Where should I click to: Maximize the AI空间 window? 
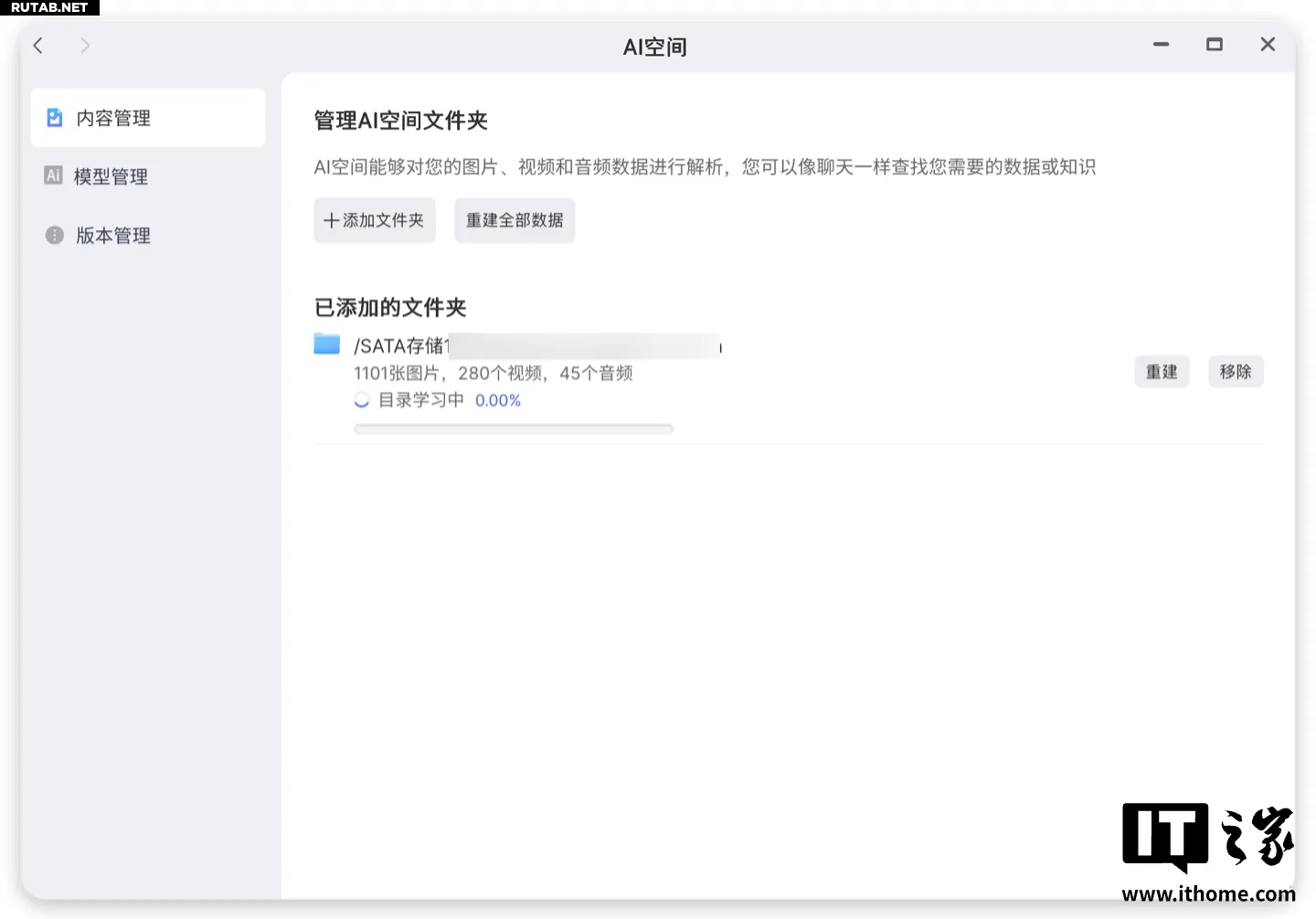(x=1214, y=45)
